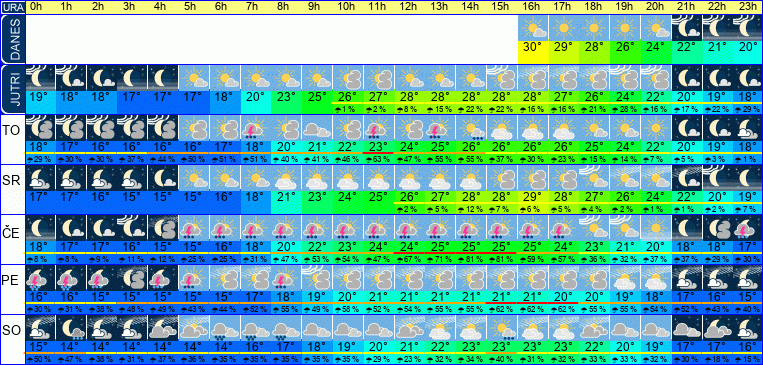Viewport: 763px width, 365px height.
Task: Click today's 21h windy moon icon
Action: point(687,28)
